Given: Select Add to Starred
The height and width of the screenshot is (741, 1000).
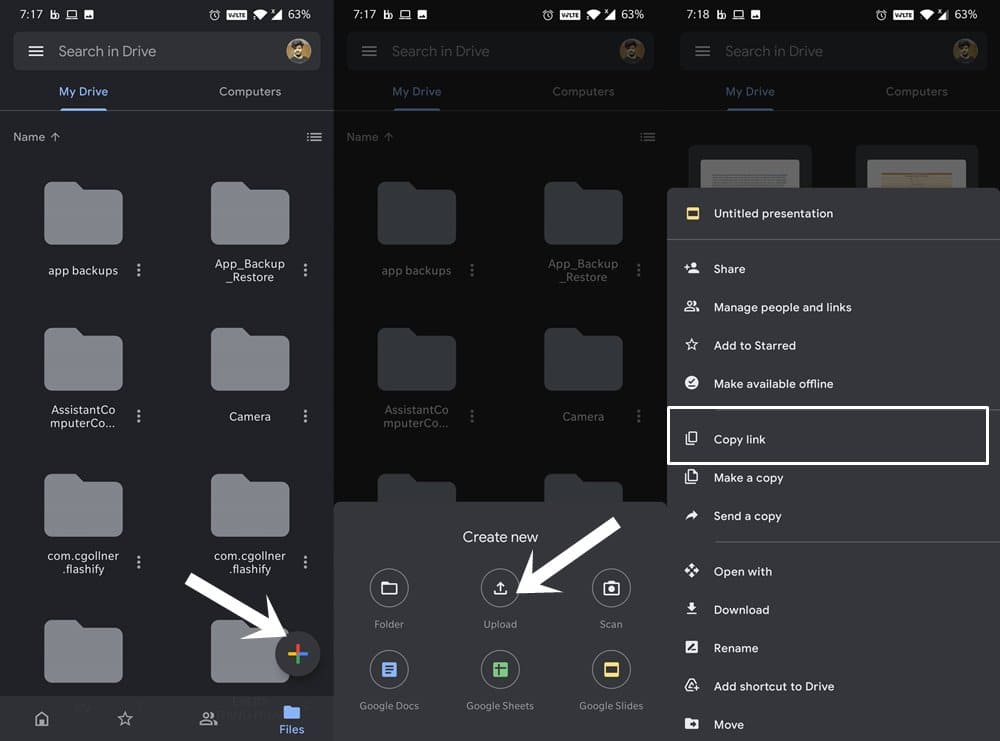Looking at the screenshot, I should coord(833,346).
